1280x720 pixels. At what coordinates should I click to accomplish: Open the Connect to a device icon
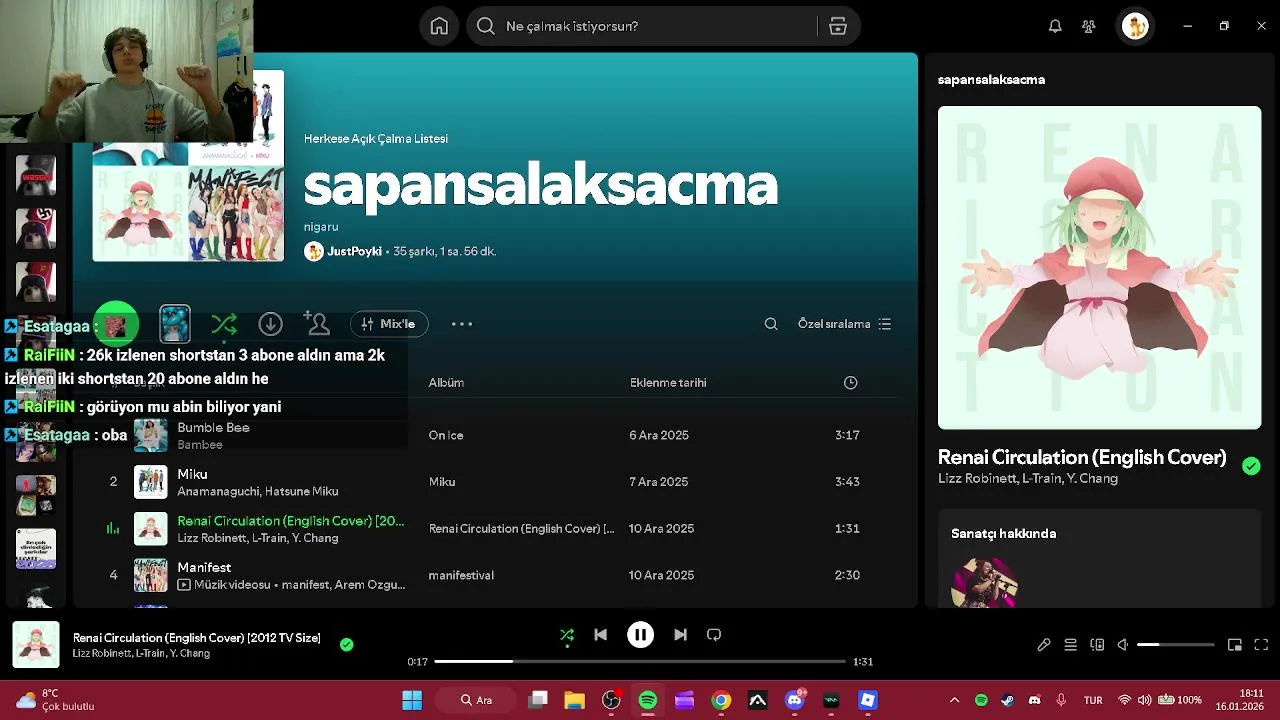coord(1097,645)
